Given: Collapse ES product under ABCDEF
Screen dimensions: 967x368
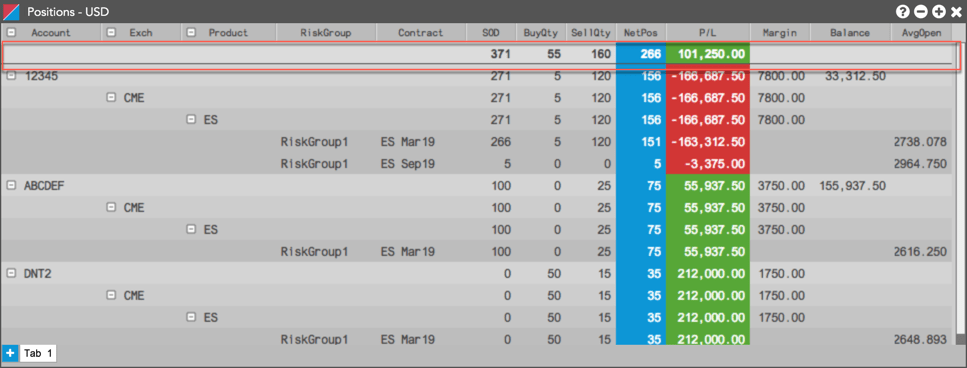Looking at the screenshot, I should click(x=191, y=229).
